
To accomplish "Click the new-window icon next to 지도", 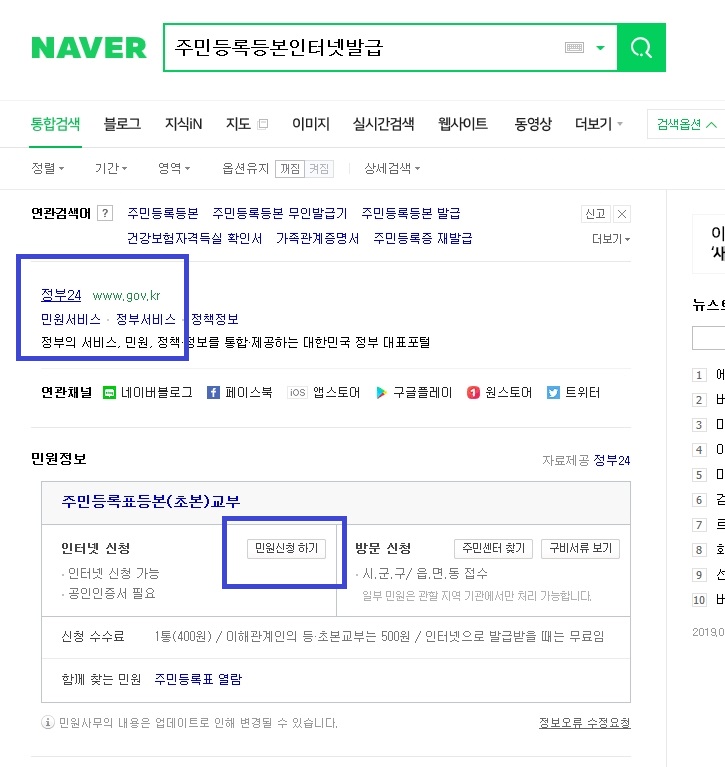I will (263, 124).
